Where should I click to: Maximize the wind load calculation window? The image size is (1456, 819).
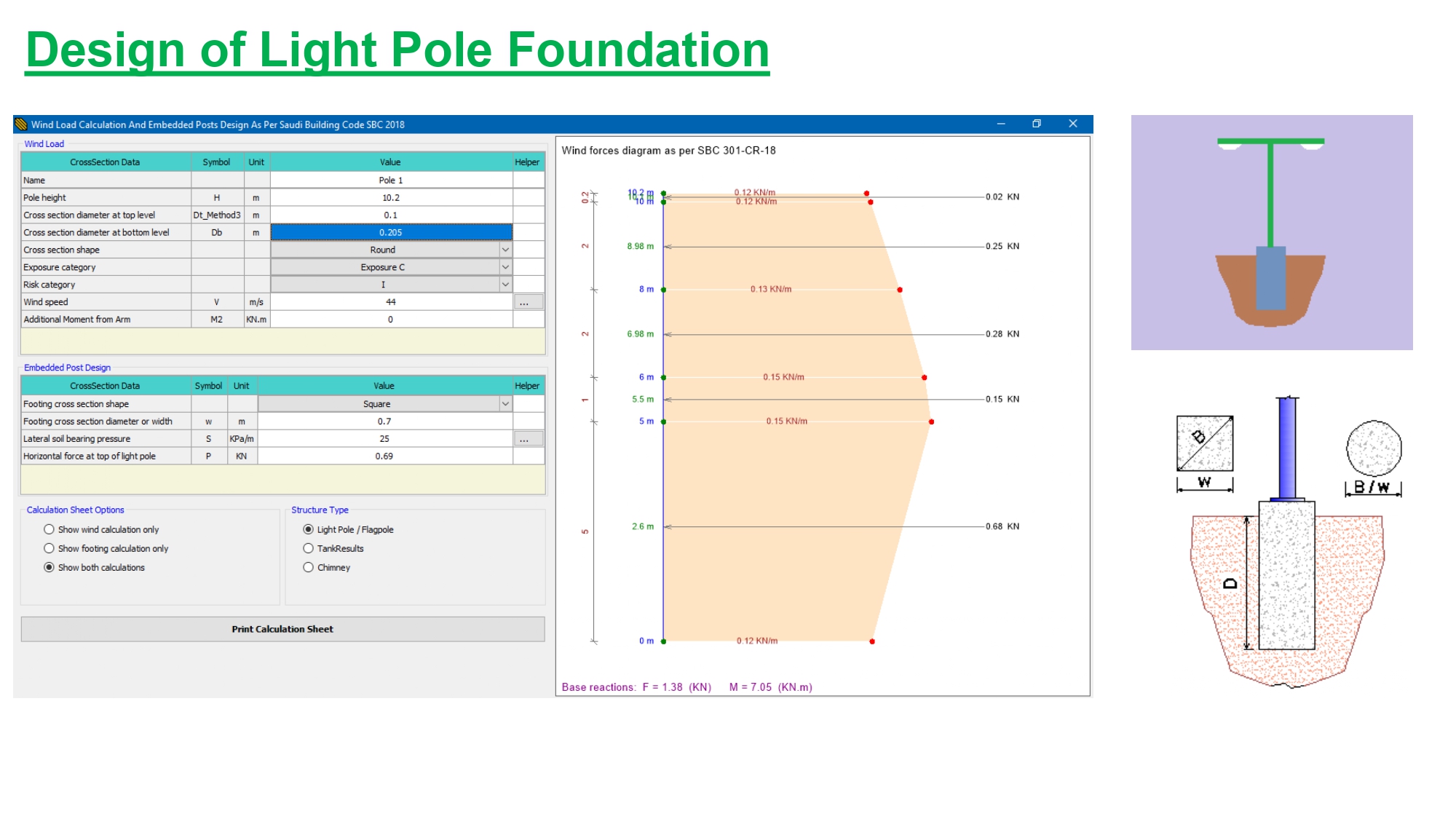coord(1037,124)
